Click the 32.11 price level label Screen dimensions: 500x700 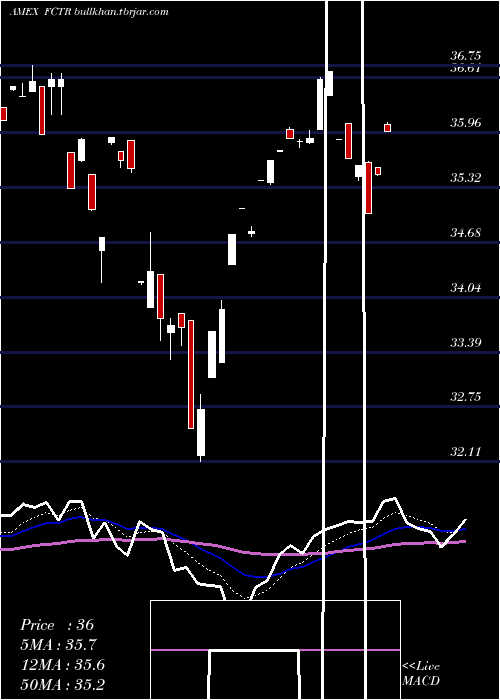(466, 452)
